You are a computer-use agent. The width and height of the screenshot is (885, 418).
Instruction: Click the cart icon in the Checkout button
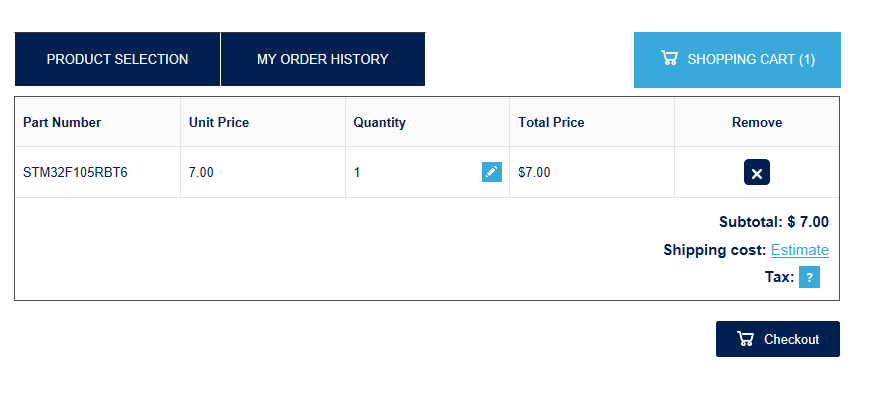tap(745, 338)
